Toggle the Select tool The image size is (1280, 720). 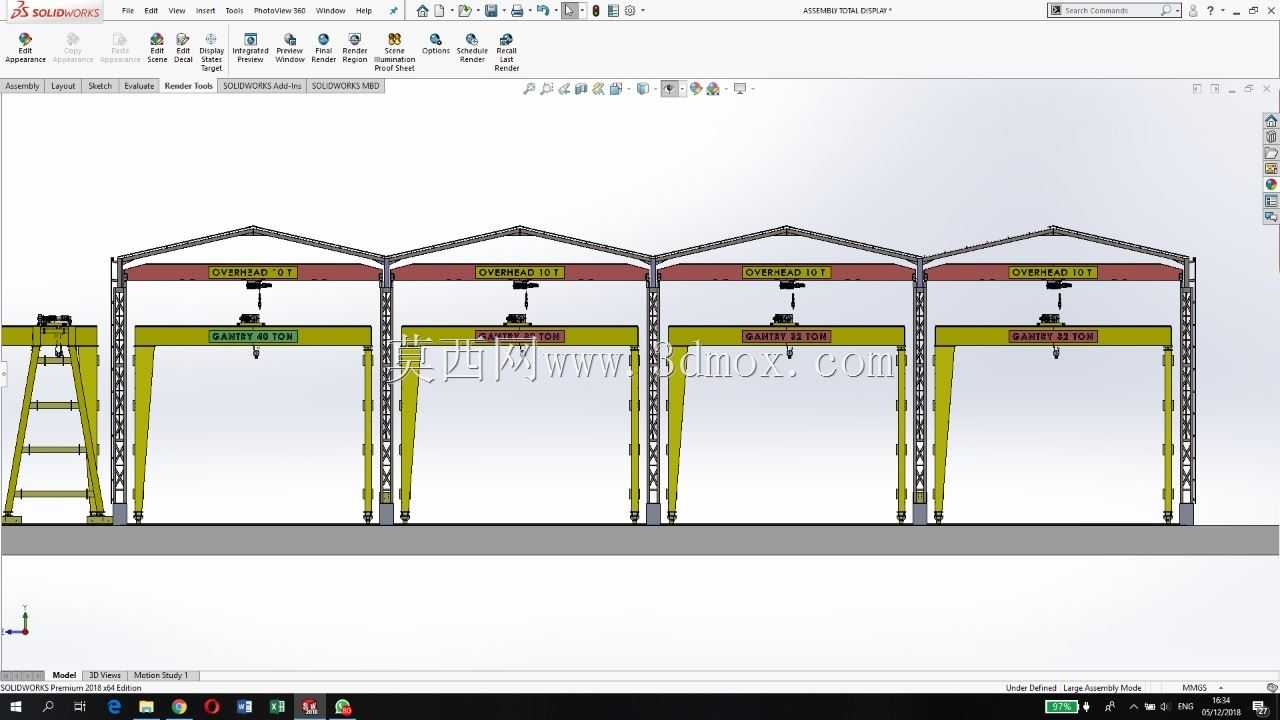tap(570, 11)
